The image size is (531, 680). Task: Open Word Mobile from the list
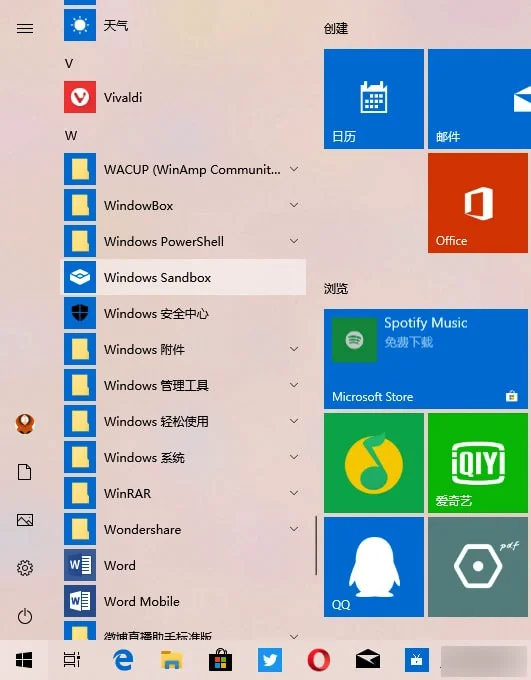pos(184,601)
